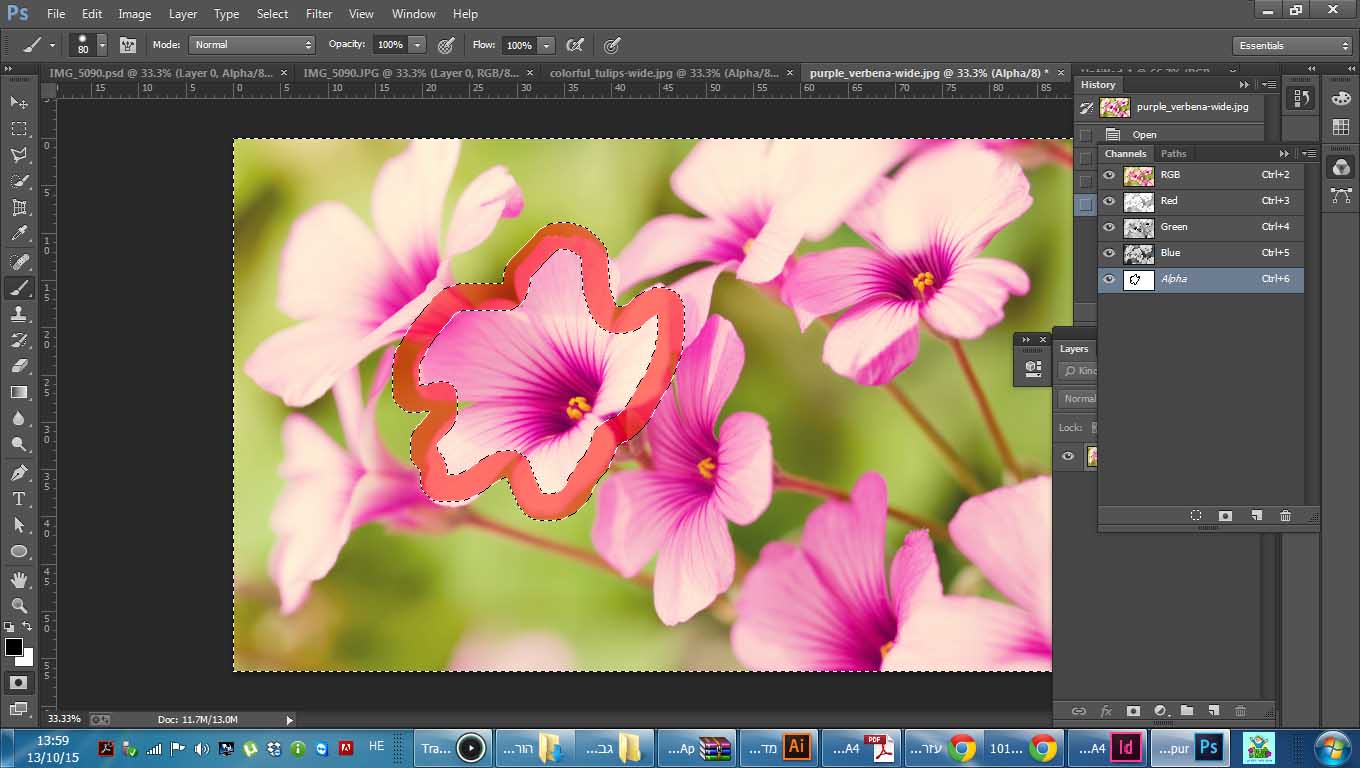Activate the Hand tool
The height and width of the screenshot is (768, 1360).
(x=19, y=580)
